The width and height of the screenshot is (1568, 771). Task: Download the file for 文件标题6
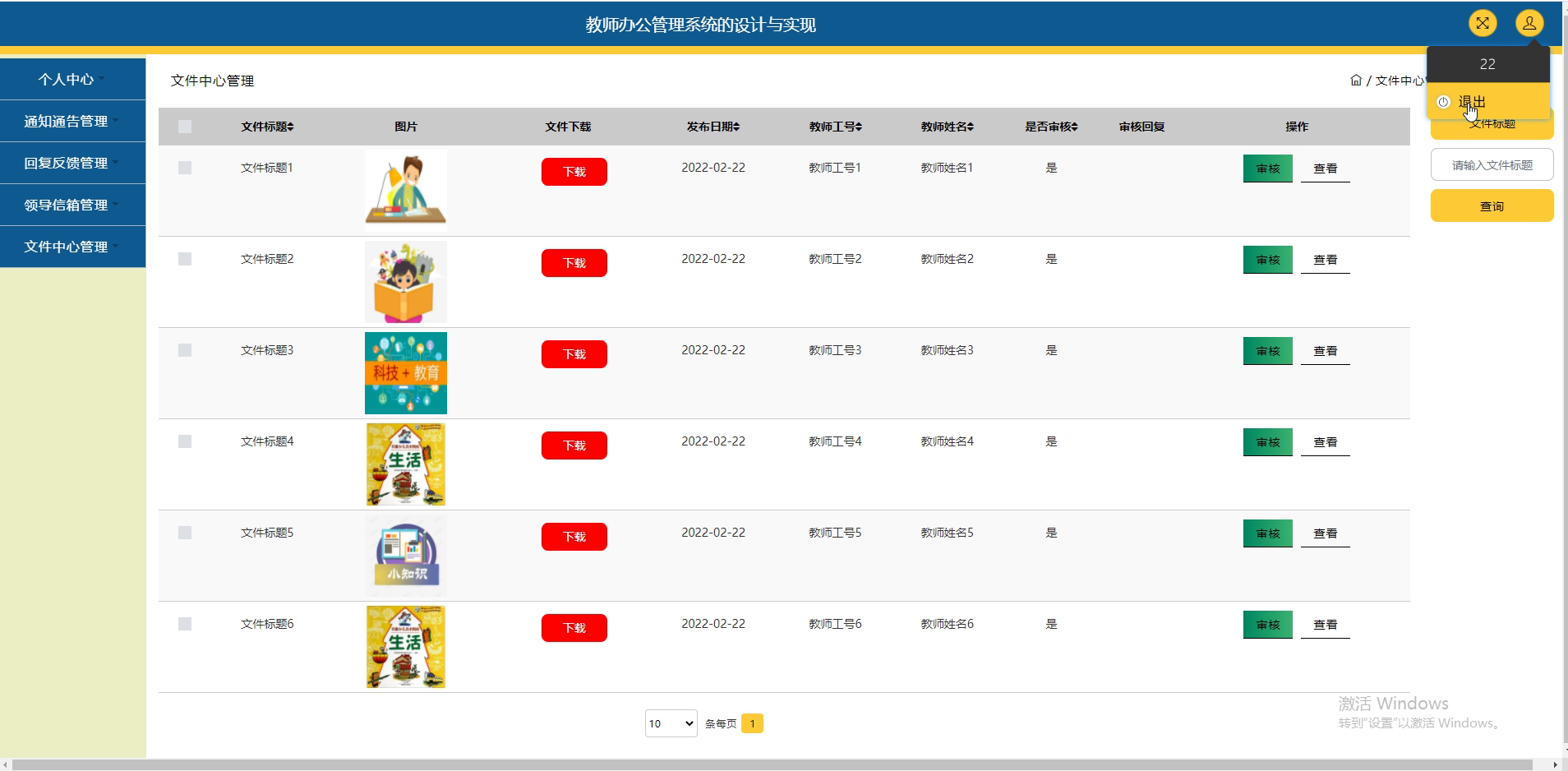click(574, 628)
